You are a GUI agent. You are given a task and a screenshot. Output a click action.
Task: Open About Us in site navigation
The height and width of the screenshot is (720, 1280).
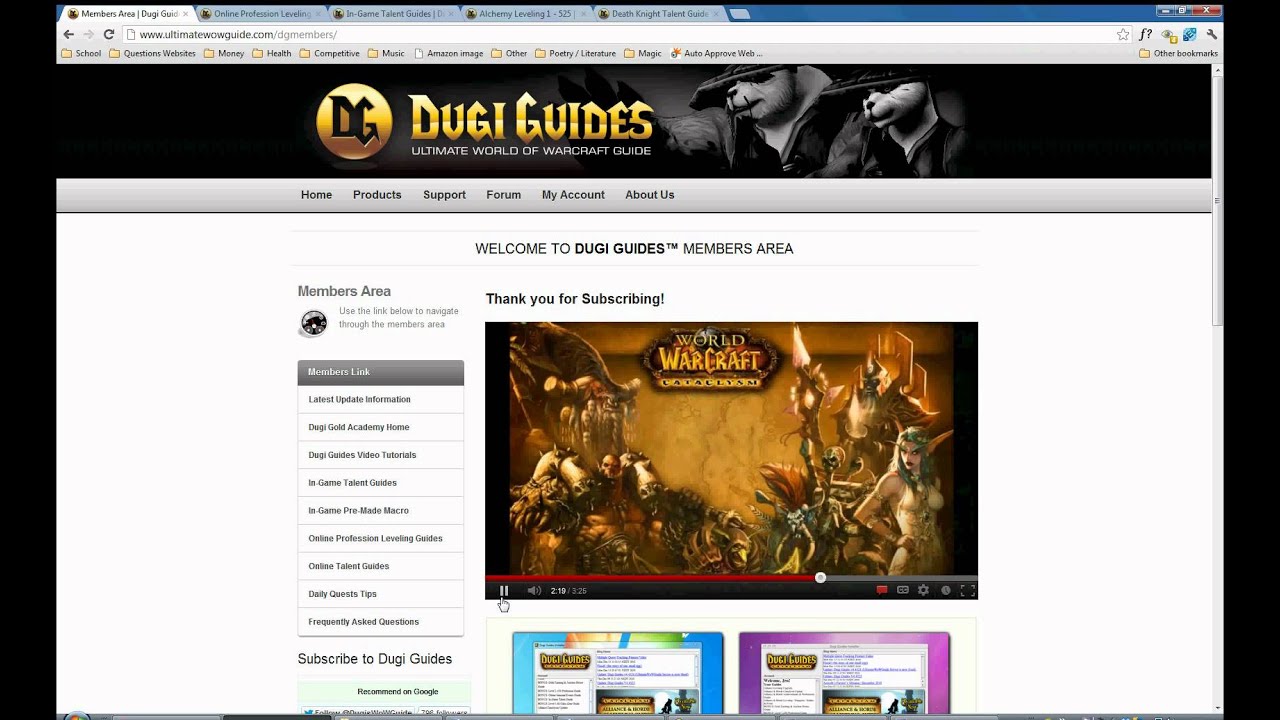[x=650, y=195]
